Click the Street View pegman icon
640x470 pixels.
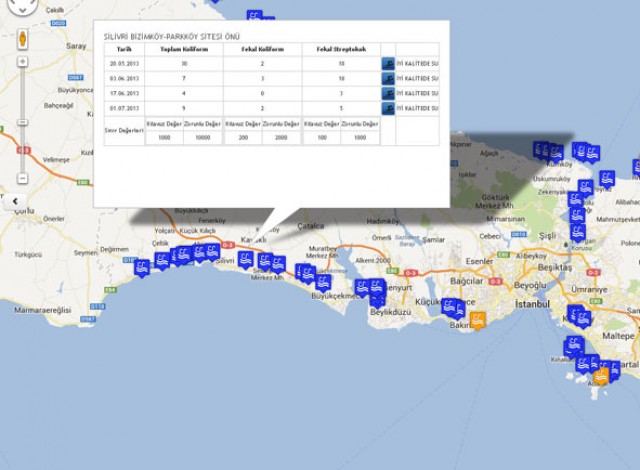point(22,40)
